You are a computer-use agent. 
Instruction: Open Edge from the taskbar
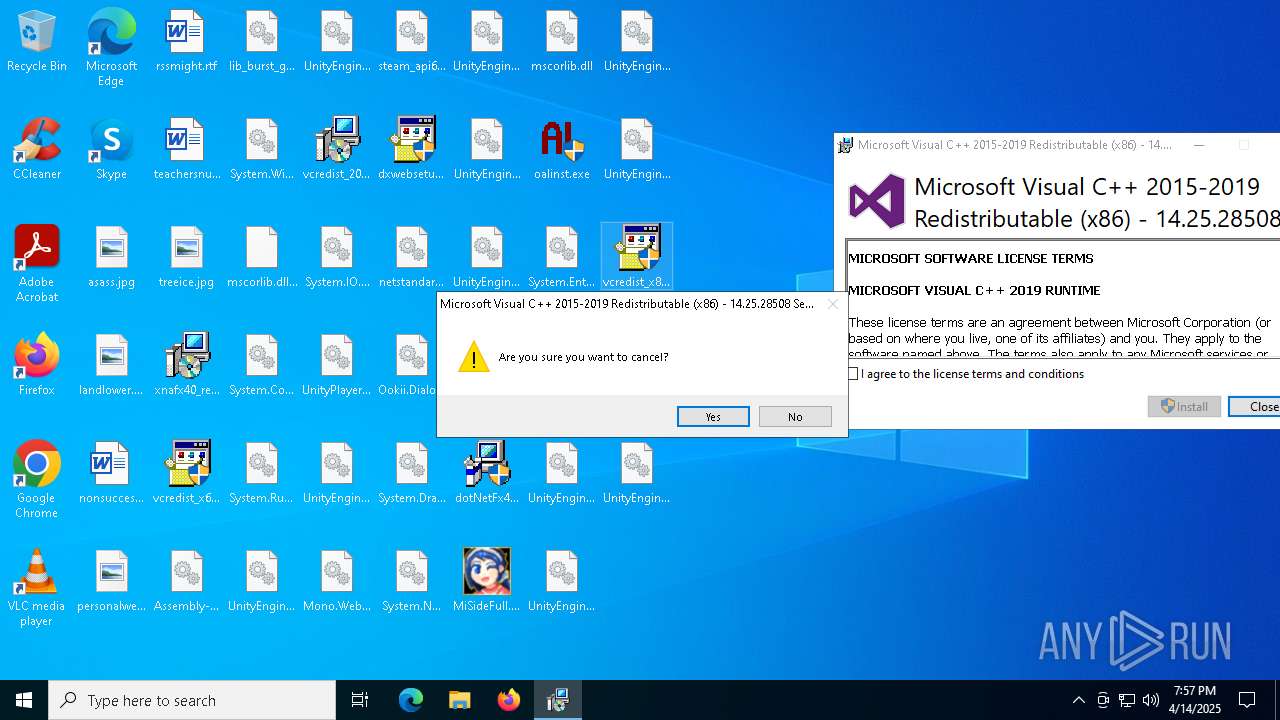point(411,700)
